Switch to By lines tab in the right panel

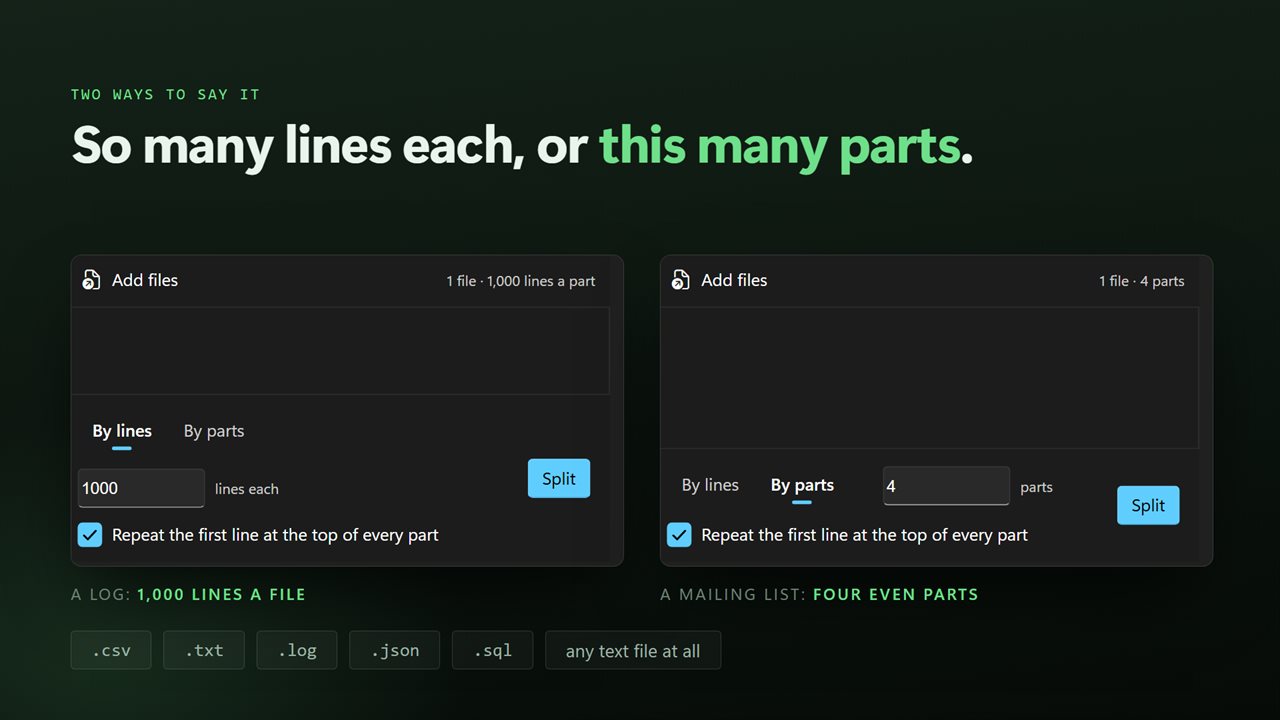click(x=710, y=485)
